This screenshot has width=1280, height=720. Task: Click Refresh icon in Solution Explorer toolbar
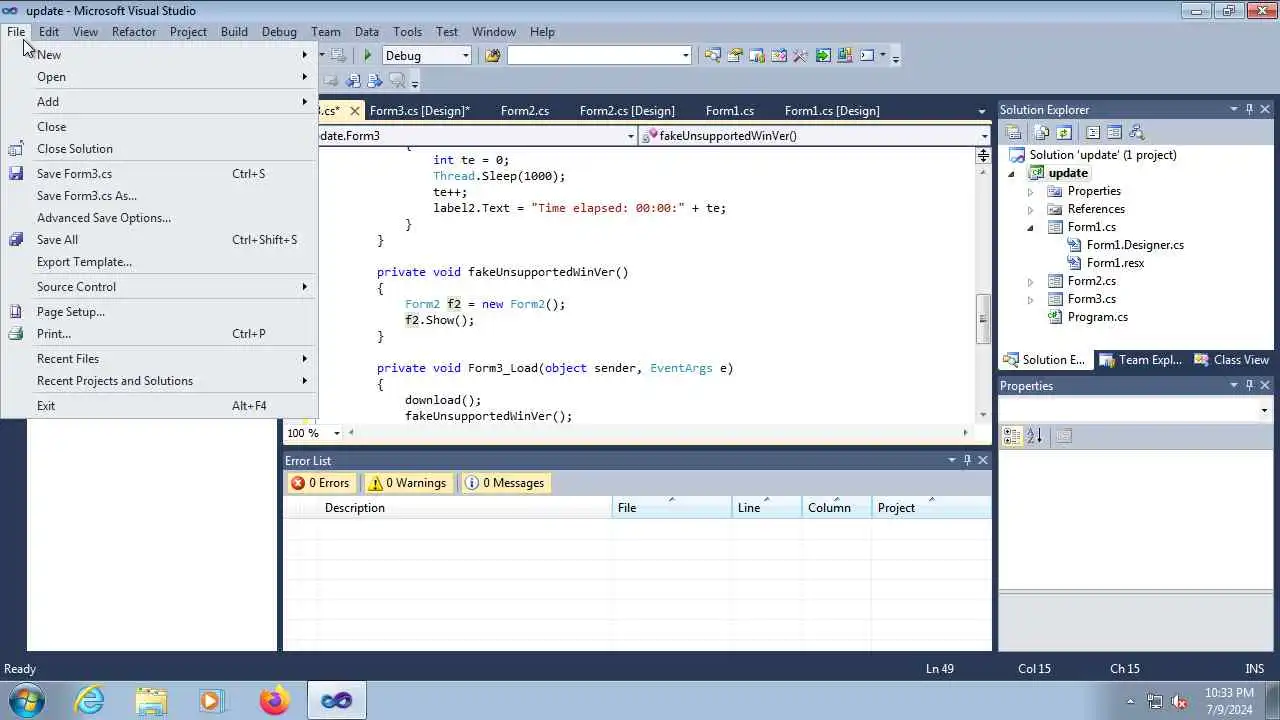(1063, 132)
